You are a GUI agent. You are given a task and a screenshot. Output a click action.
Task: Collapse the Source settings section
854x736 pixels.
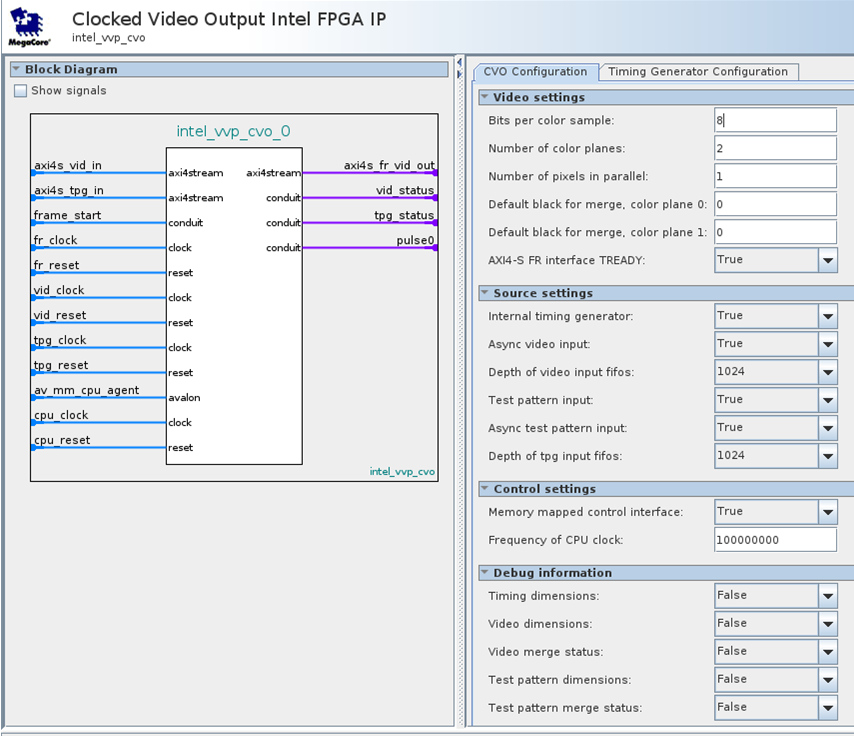pos(485,294)
